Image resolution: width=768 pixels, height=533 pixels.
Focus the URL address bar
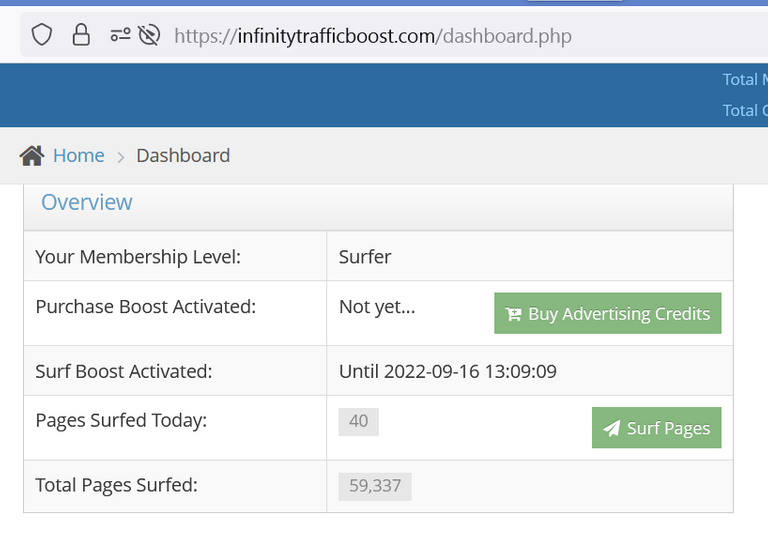pos(394,35)
